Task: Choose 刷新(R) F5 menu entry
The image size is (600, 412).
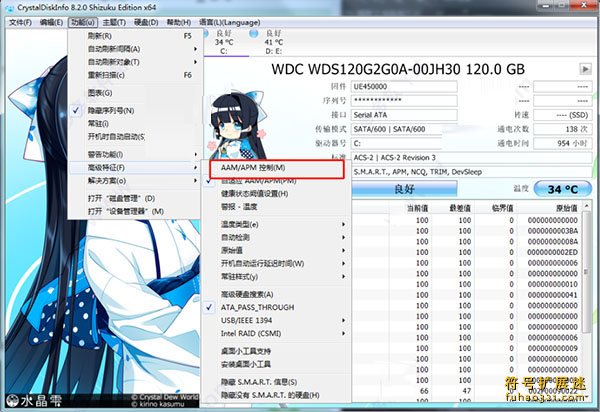Action: click(135, 36)
